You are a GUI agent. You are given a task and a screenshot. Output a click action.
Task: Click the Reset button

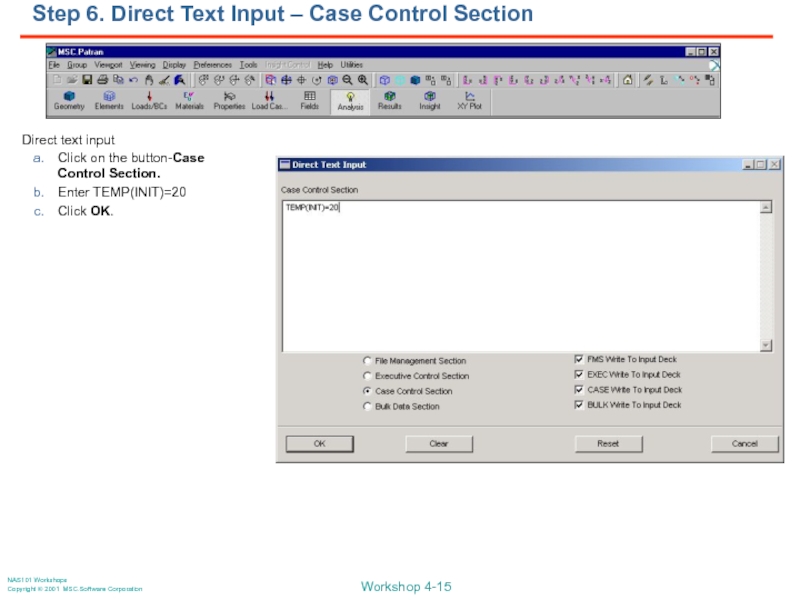coord(608,444)
